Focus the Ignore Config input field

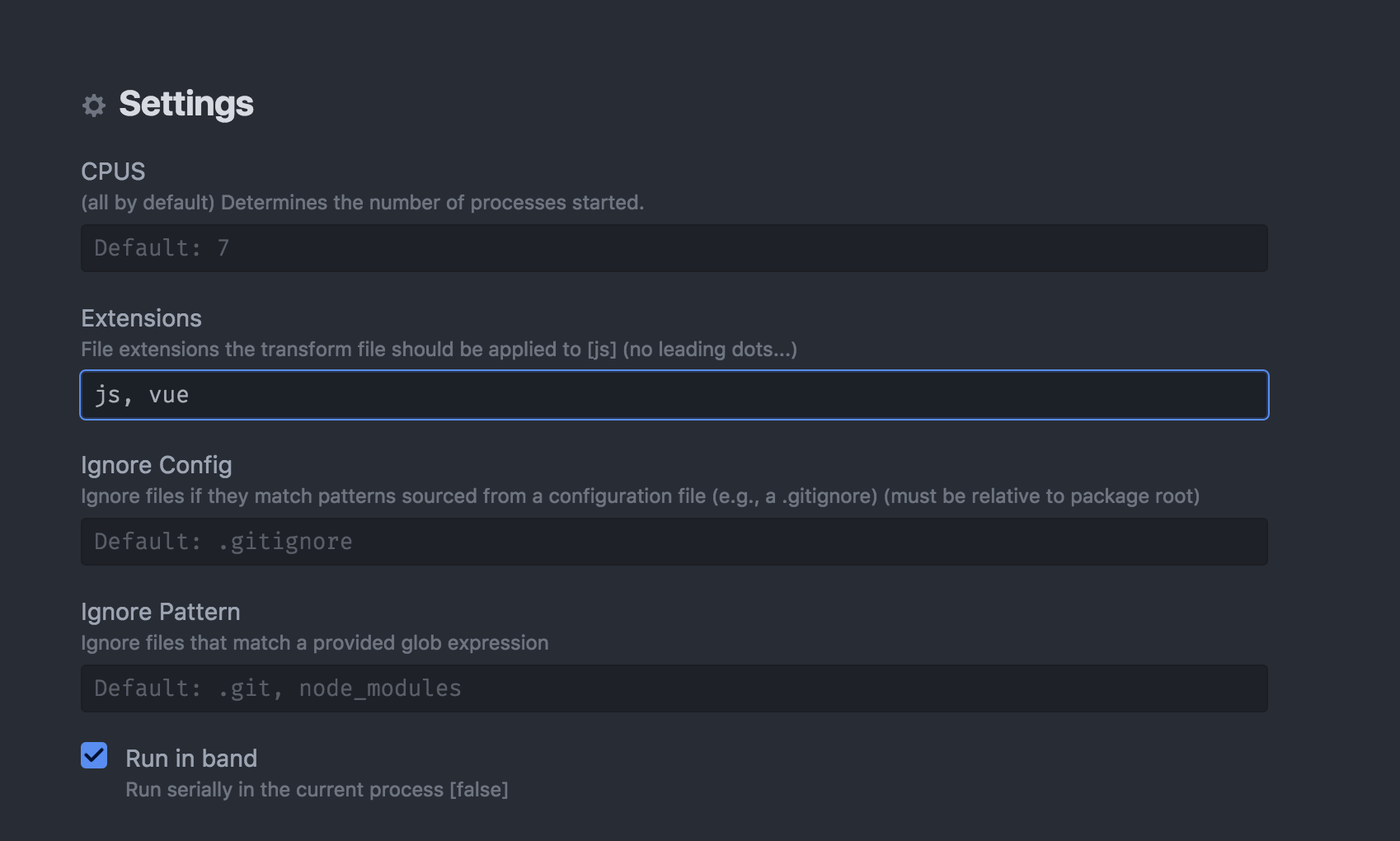coord(674,542)
